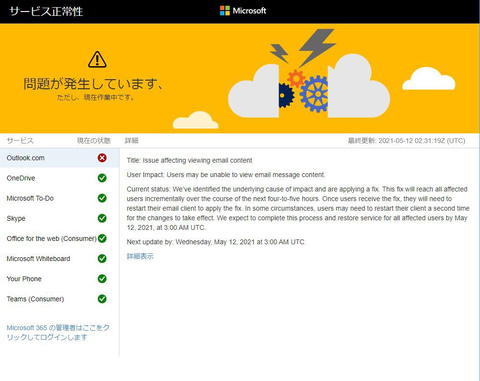
Task: Click the Microsoft logo in the header
Action: pyautogui.click(x=243, y=11)
